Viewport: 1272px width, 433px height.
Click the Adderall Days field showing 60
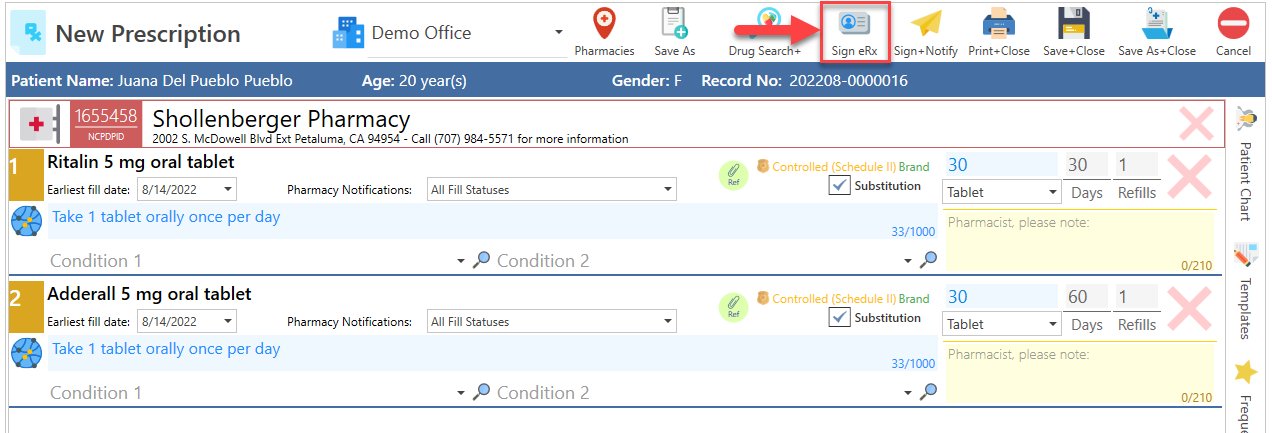(x=1086, y=297)
